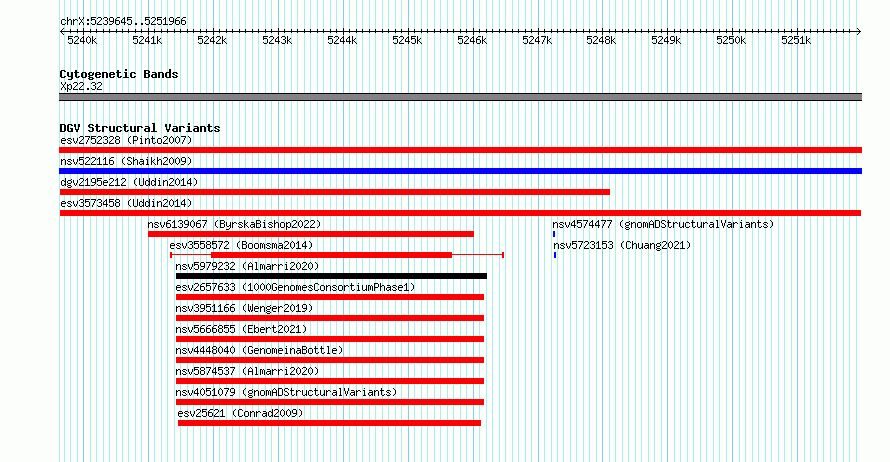Click the nsv5723153 (Chuang2021) label
Screen dimensions: 890x462
(622, 245)
